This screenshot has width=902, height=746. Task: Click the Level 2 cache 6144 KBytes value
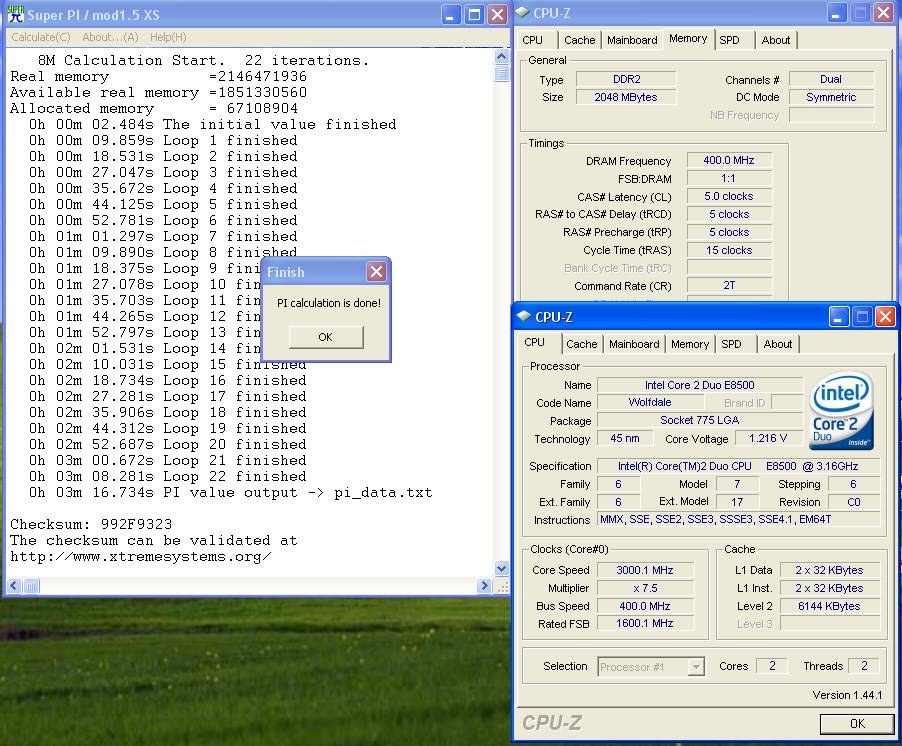830,606
